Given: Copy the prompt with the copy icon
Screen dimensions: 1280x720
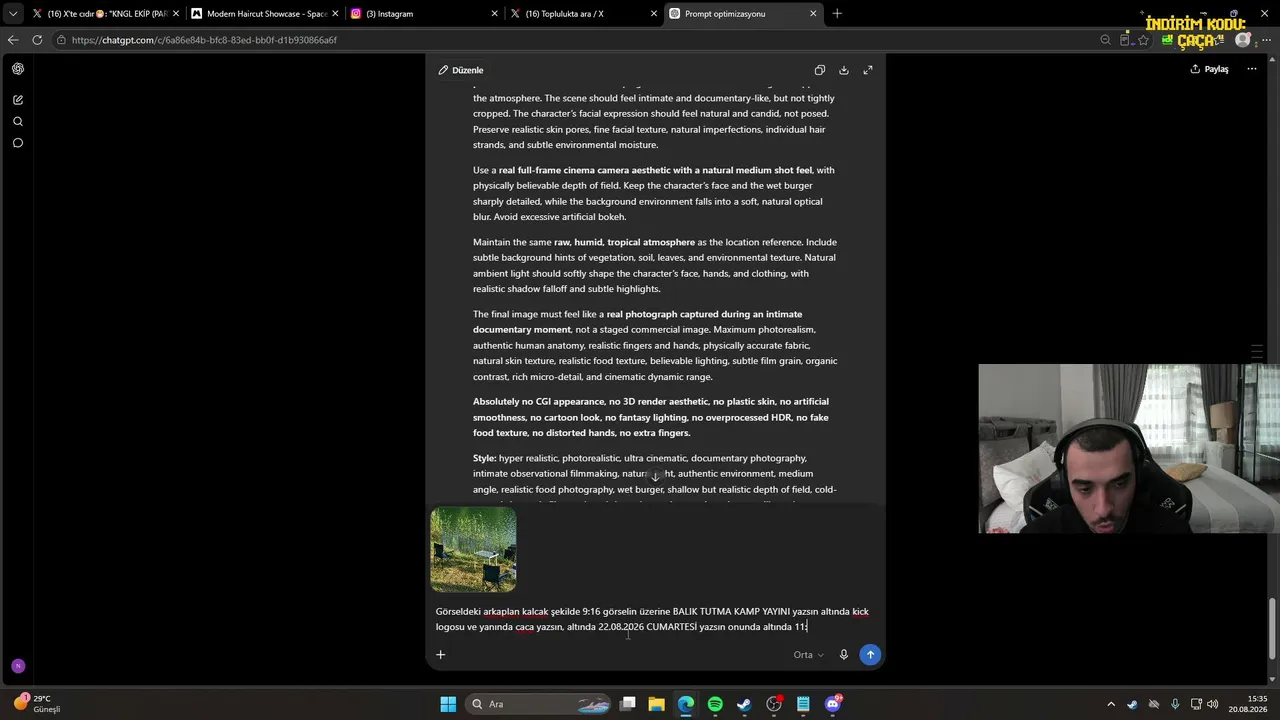Looking at the screenshot, I should (x=820, y=70).
